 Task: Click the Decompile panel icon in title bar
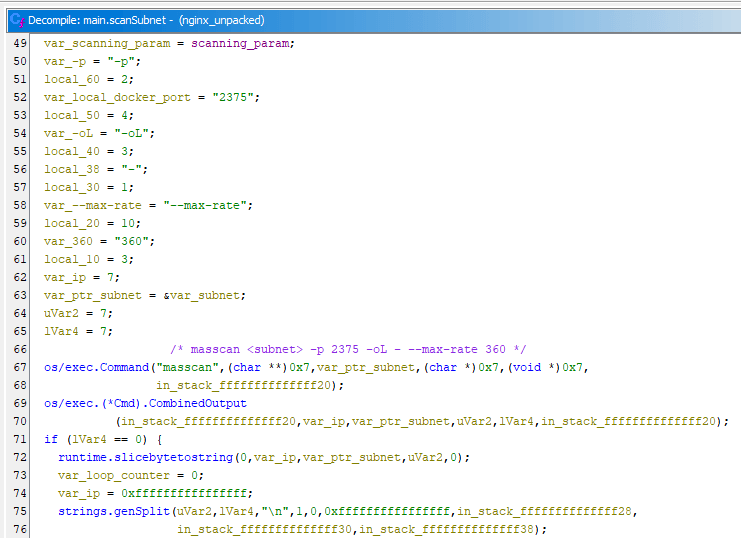15,18
